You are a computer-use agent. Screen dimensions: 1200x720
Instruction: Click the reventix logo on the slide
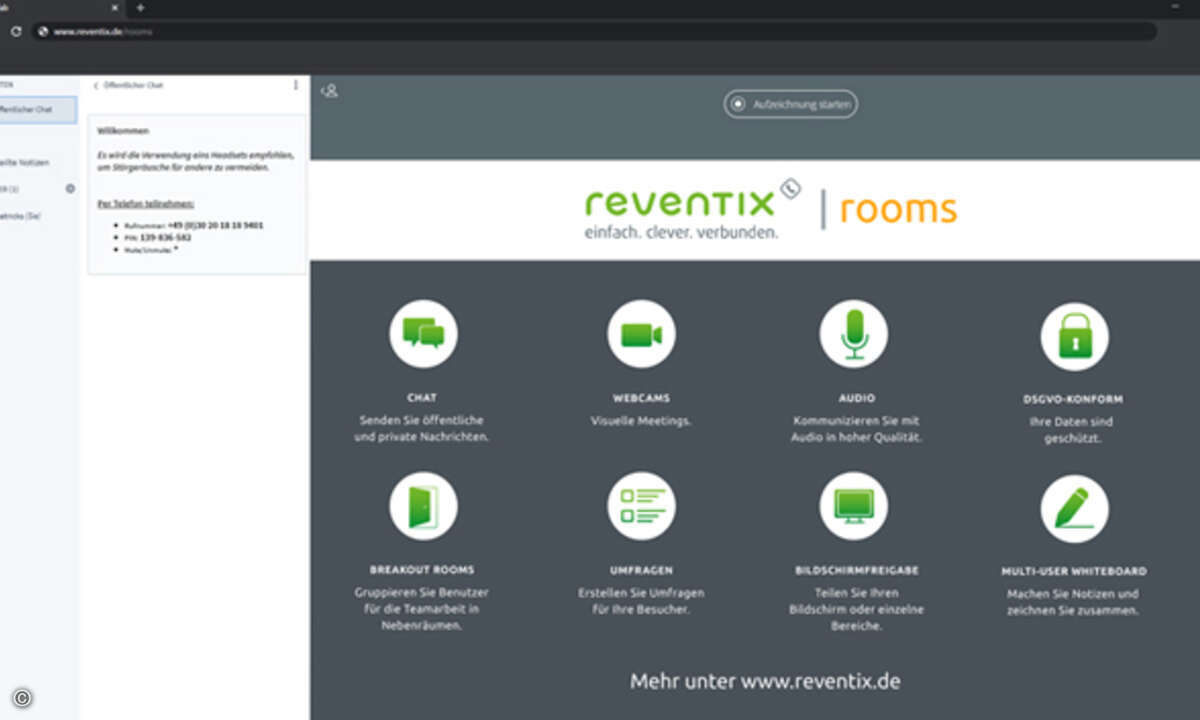pyautogui.click(x=692, y=202)
